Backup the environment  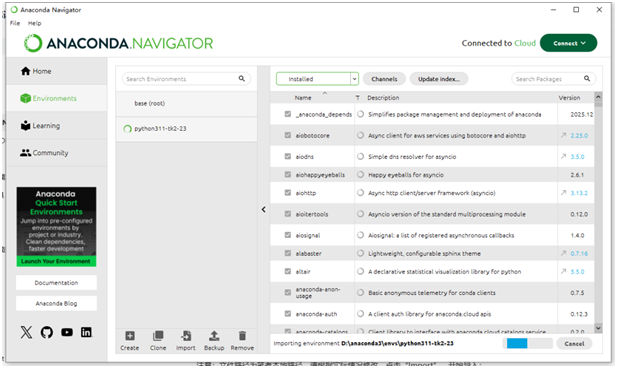pos(214,341)
